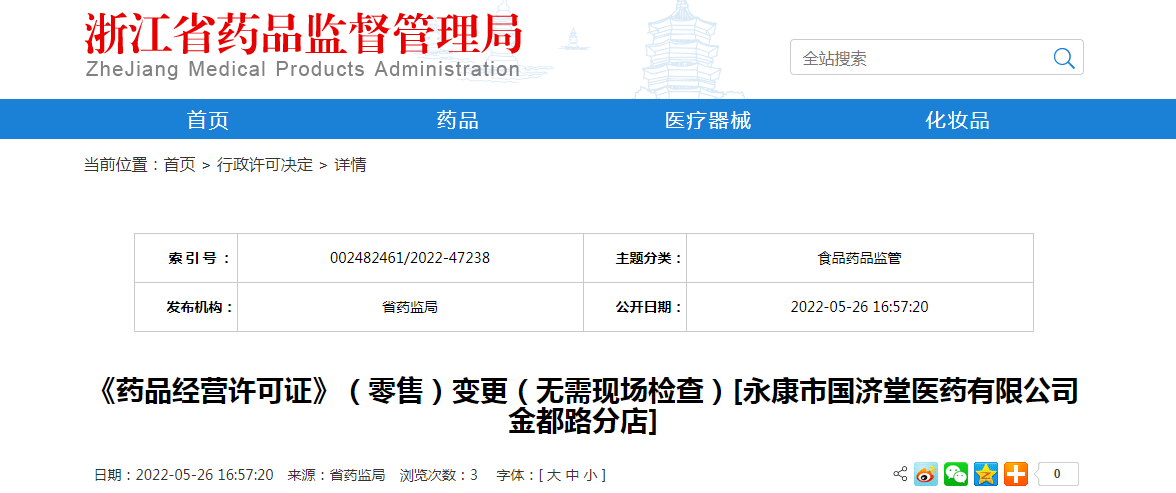This screenshot has height=493, width=1176.
Task: Select index number 002482461/2022-47238
Action: (410, 258)
